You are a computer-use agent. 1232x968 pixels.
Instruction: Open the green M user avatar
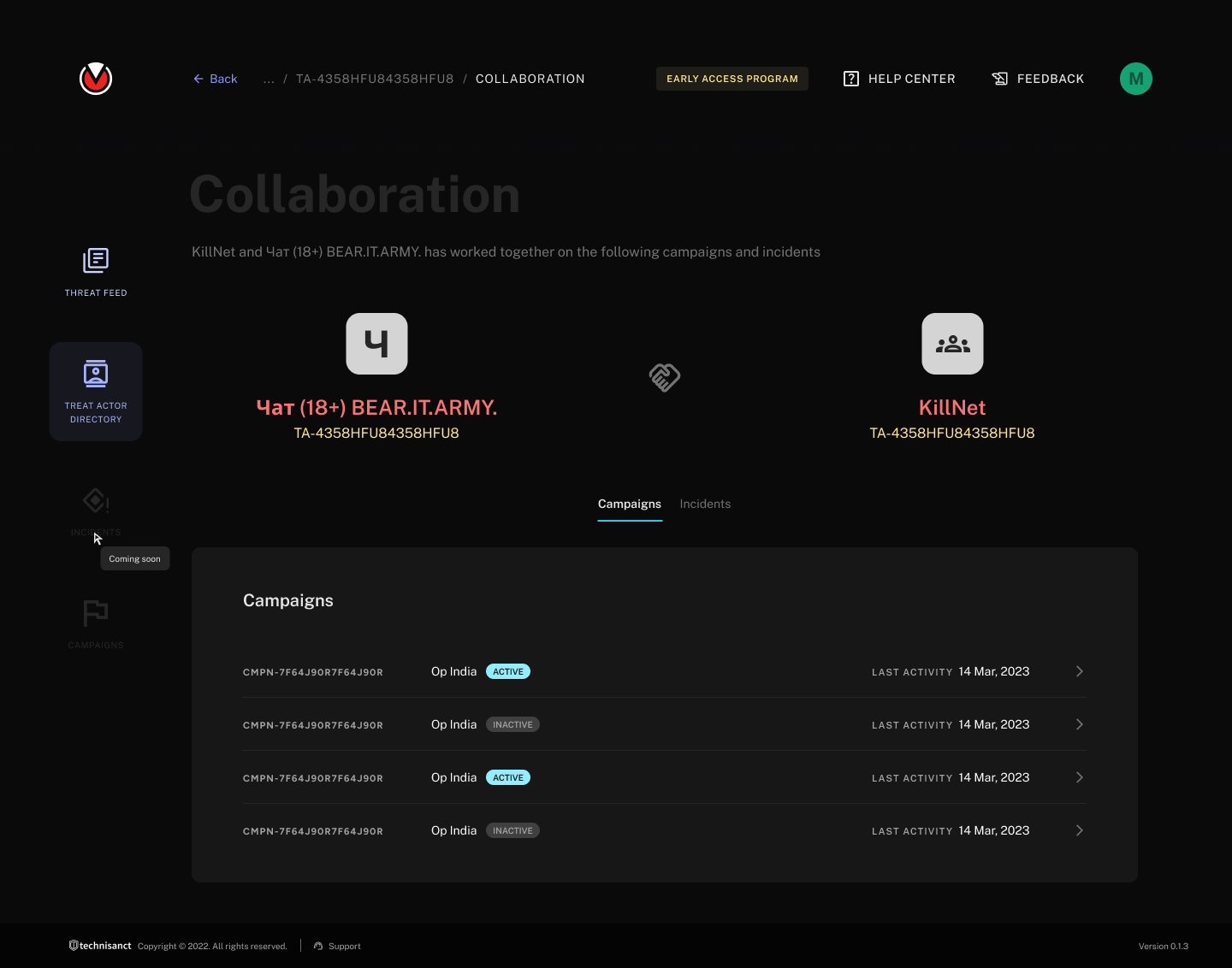(x=1136, y=79)
